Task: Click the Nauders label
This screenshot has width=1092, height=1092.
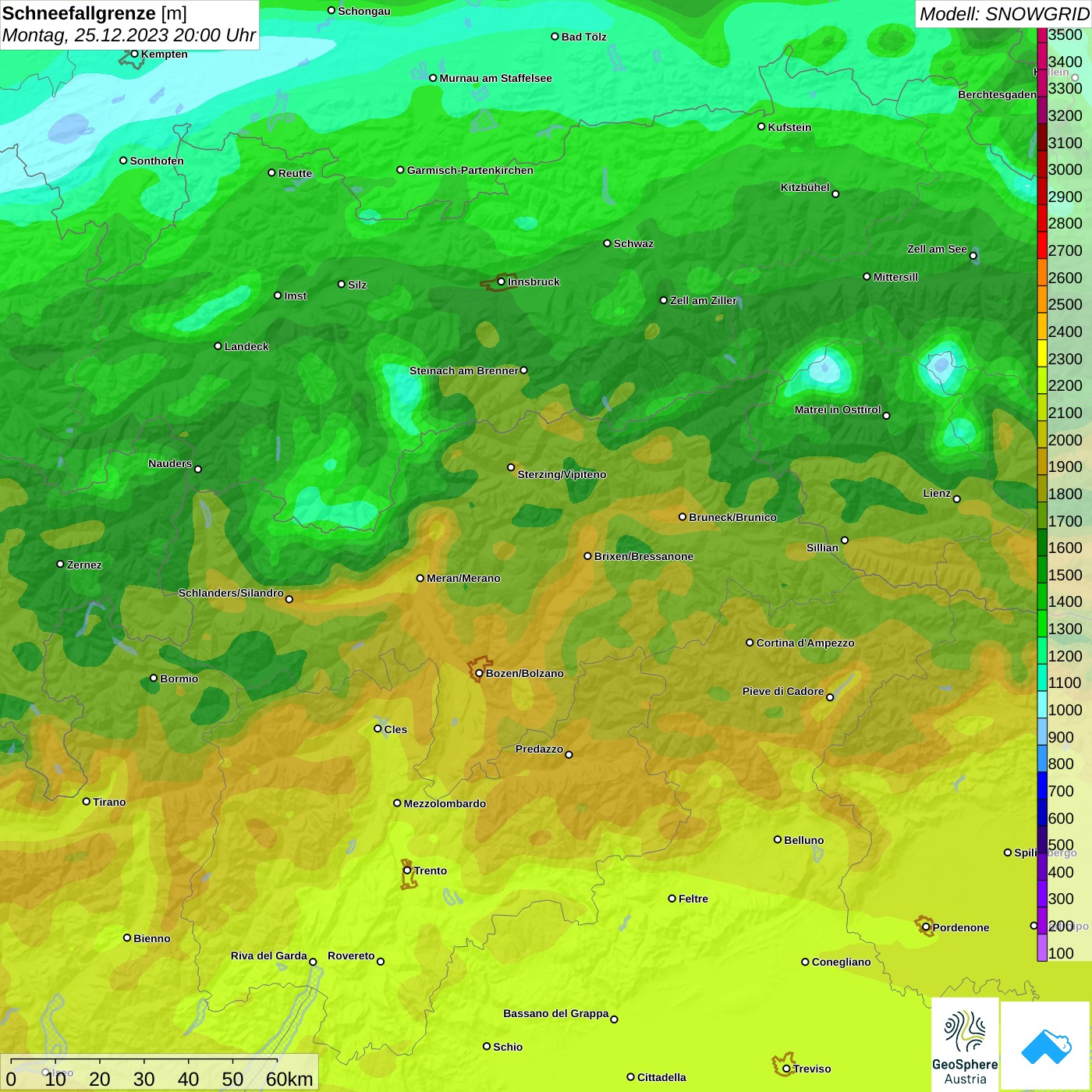Action: 170,463
